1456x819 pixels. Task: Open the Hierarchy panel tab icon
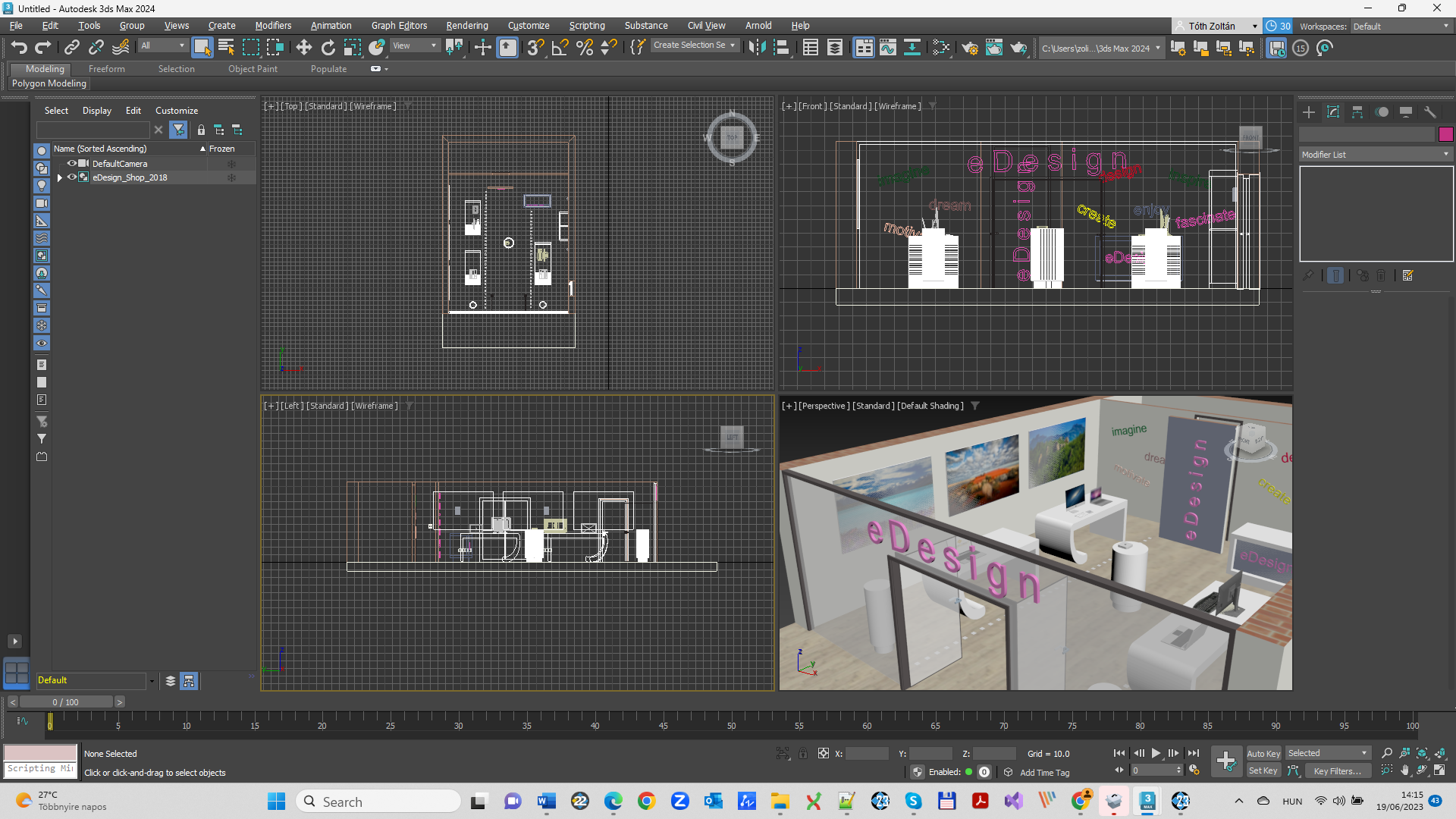tap(1357, 112)
